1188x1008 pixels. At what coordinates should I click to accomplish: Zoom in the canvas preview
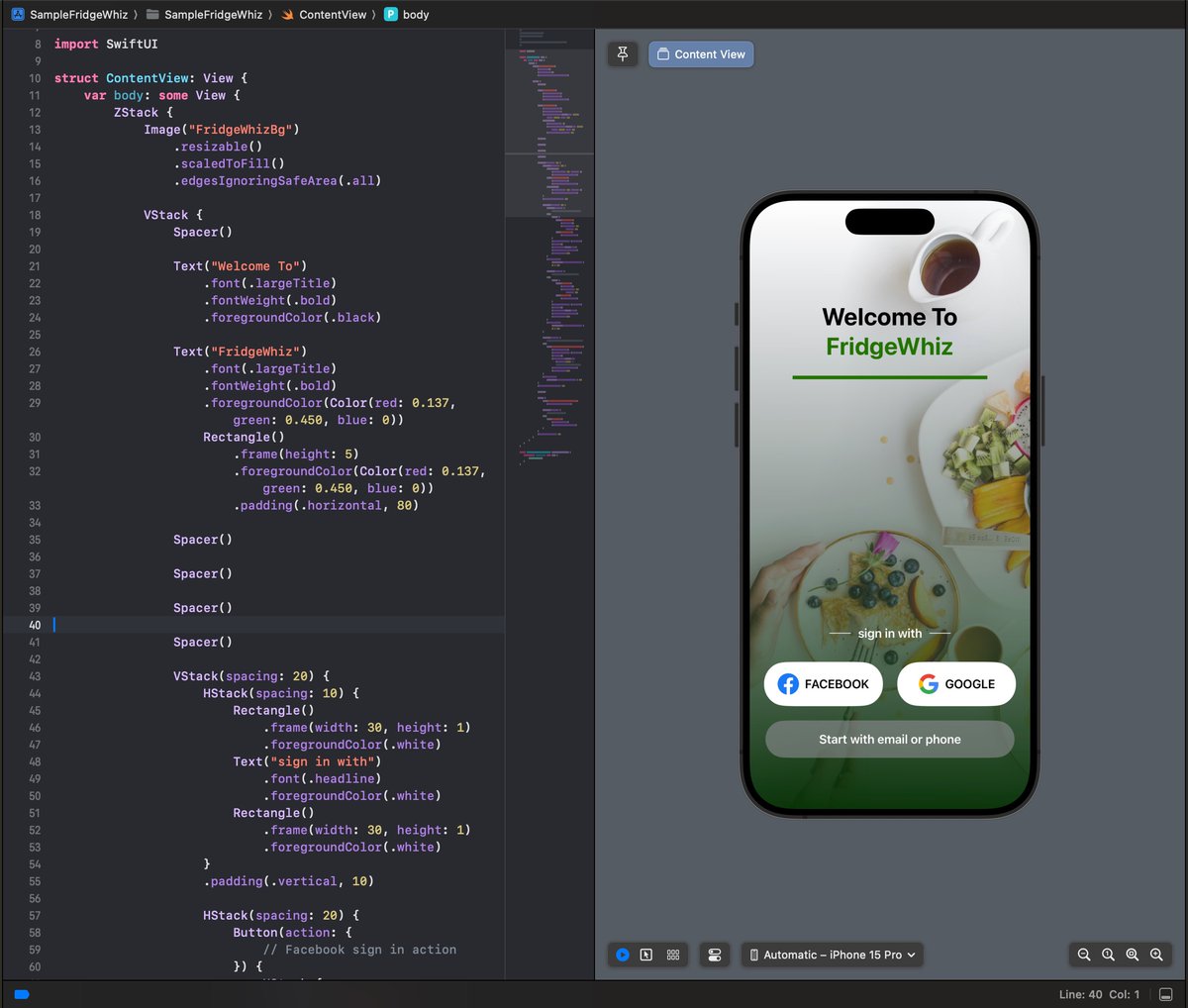coord(1156,955)
